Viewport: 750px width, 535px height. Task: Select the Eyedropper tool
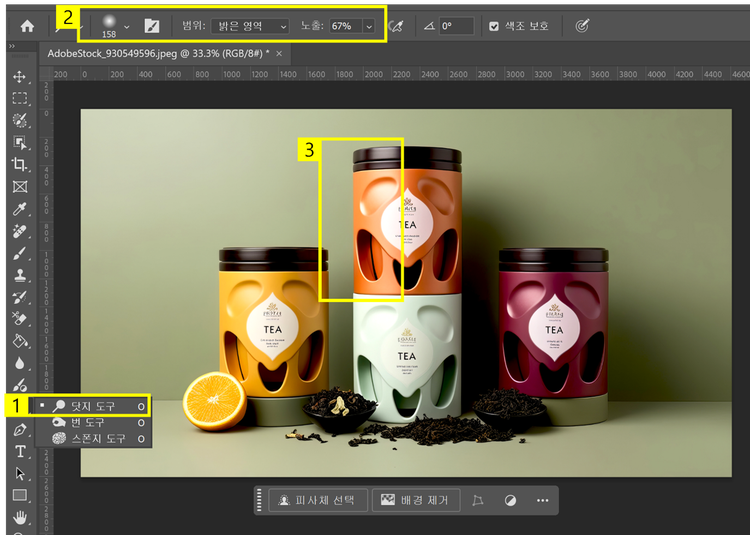click(x=19, y=208)
